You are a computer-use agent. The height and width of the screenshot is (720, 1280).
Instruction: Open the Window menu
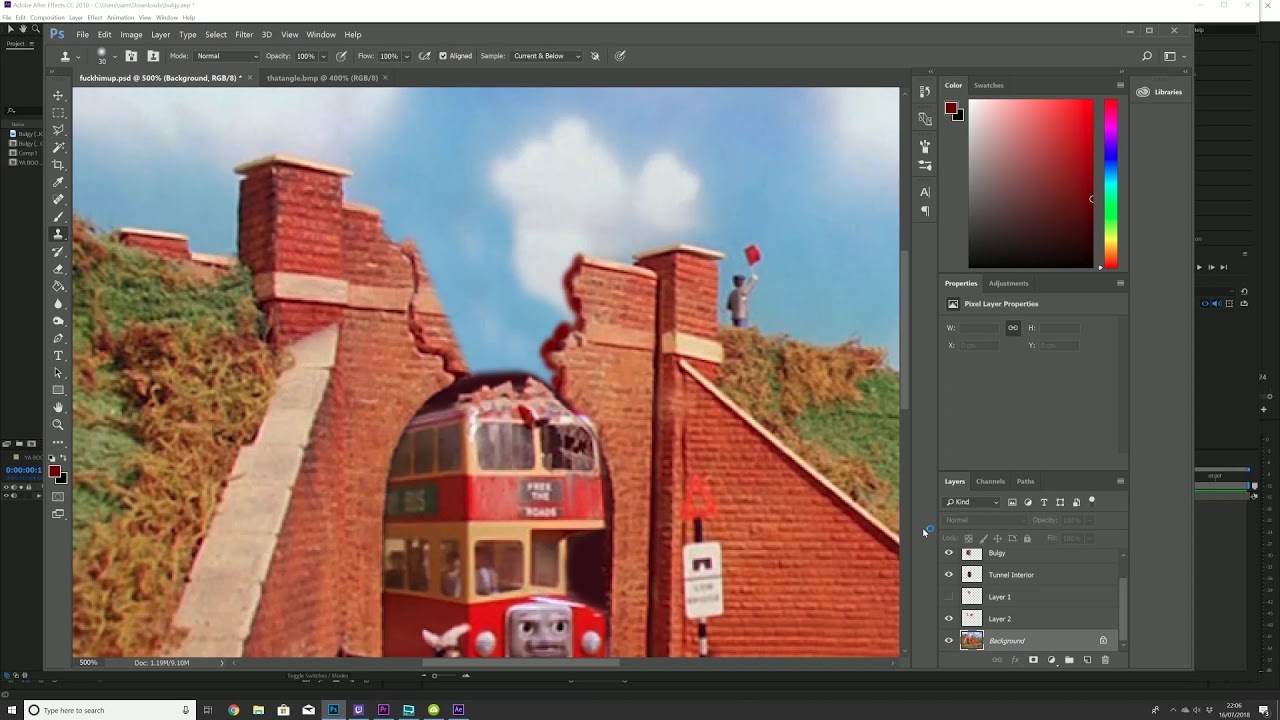(321, 34)
